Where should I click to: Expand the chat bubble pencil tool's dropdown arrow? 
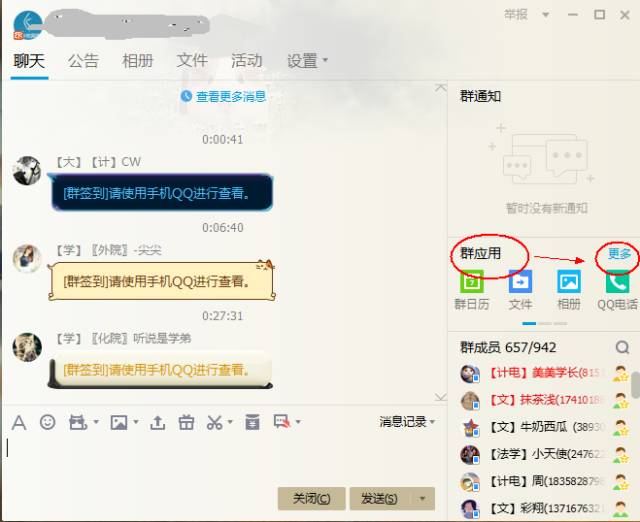[x=298, y=422]
